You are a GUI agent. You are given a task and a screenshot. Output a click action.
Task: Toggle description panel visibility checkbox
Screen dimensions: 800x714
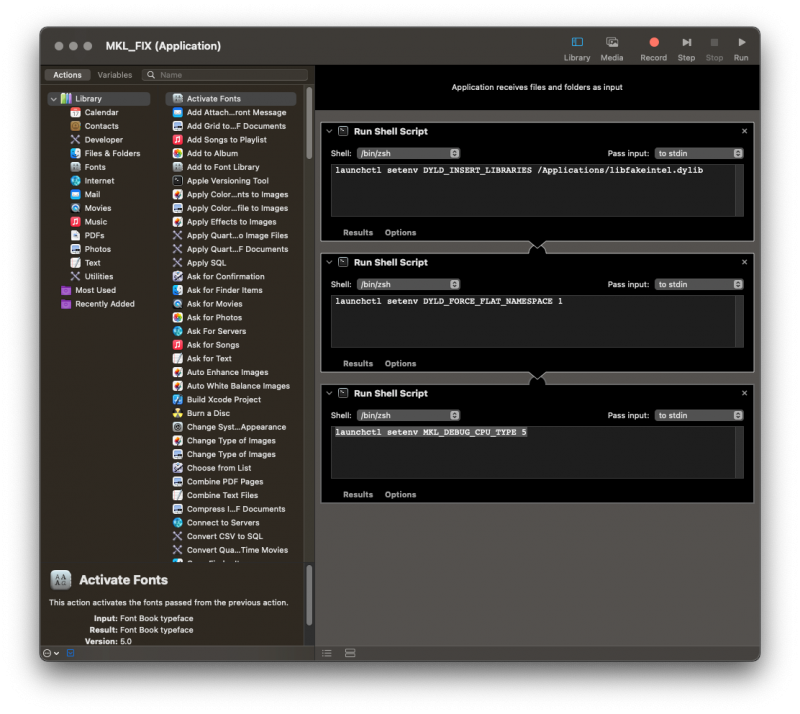pyautogui.click(x=70, y=653)
